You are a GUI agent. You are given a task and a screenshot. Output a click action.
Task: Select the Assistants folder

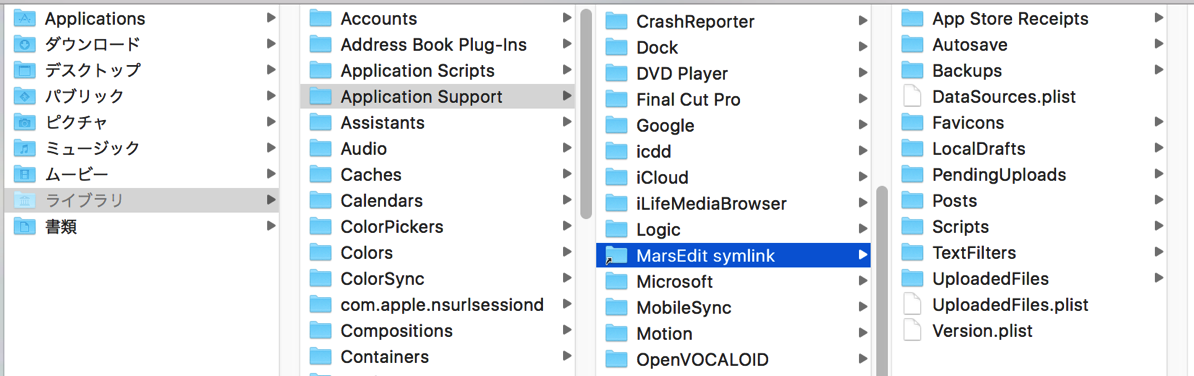(x=438, y=123)
